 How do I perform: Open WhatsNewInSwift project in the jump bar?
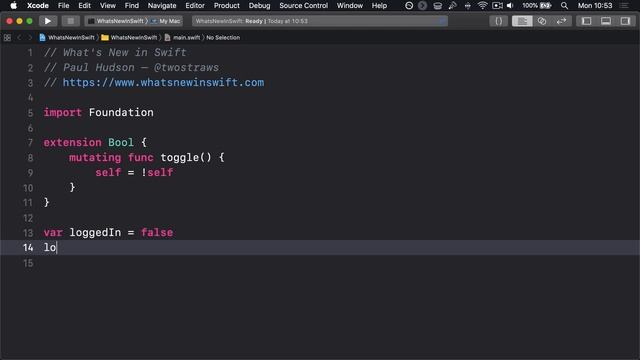[x=67, y=38]
